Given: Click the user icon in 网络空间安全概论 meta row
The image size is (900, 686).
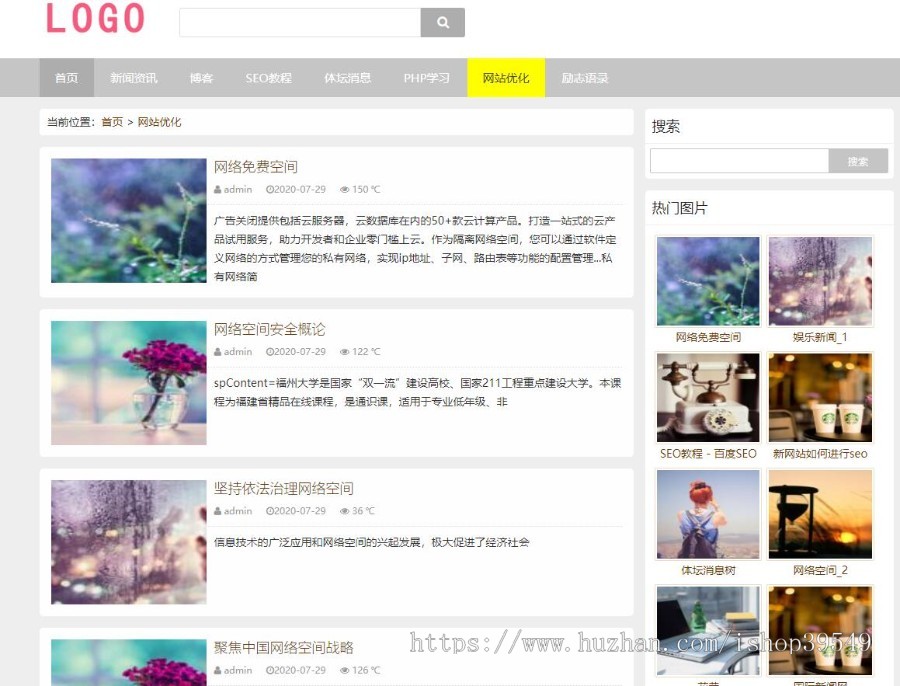Looking at the screenshot, I should pos(218,352).
